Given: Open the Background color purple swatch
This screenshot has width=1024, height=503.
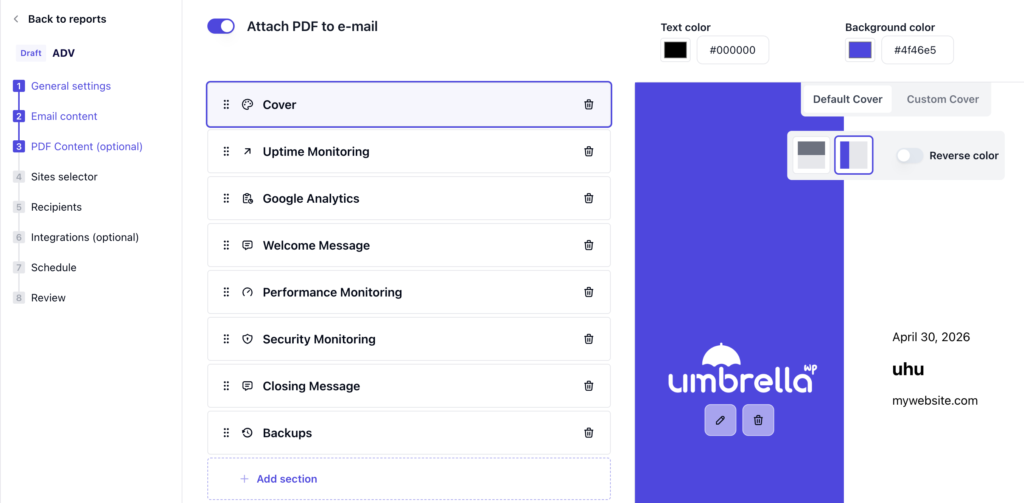Looking at the screenshot, I should pos(859,50).
